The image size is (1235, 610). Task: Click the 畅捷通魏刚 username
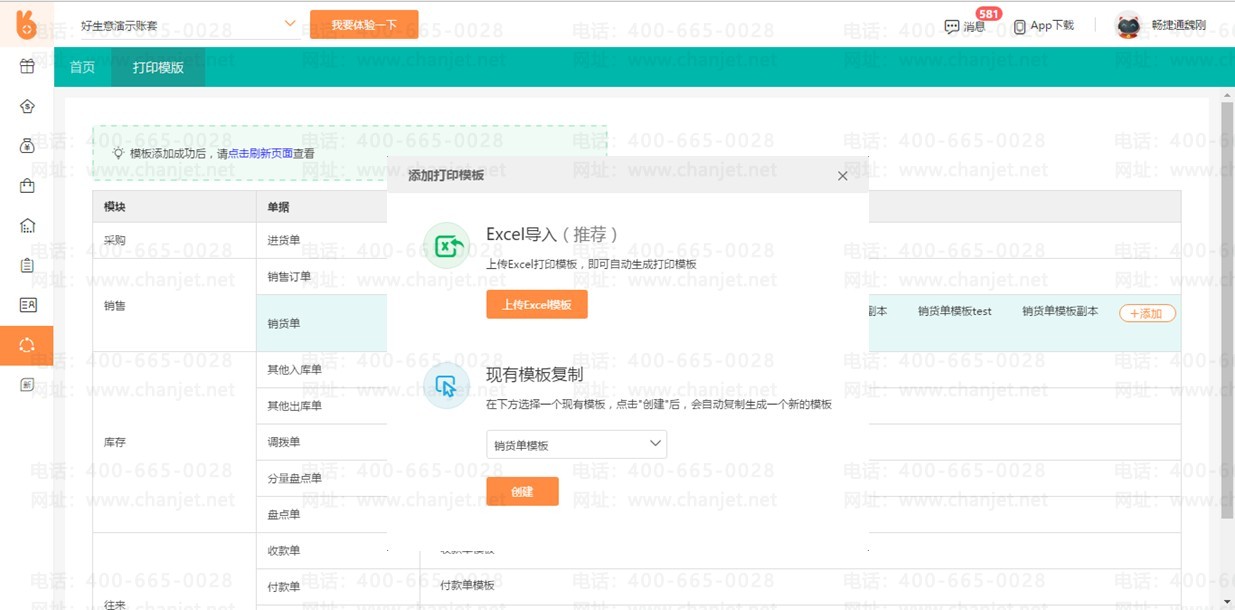1178,26
